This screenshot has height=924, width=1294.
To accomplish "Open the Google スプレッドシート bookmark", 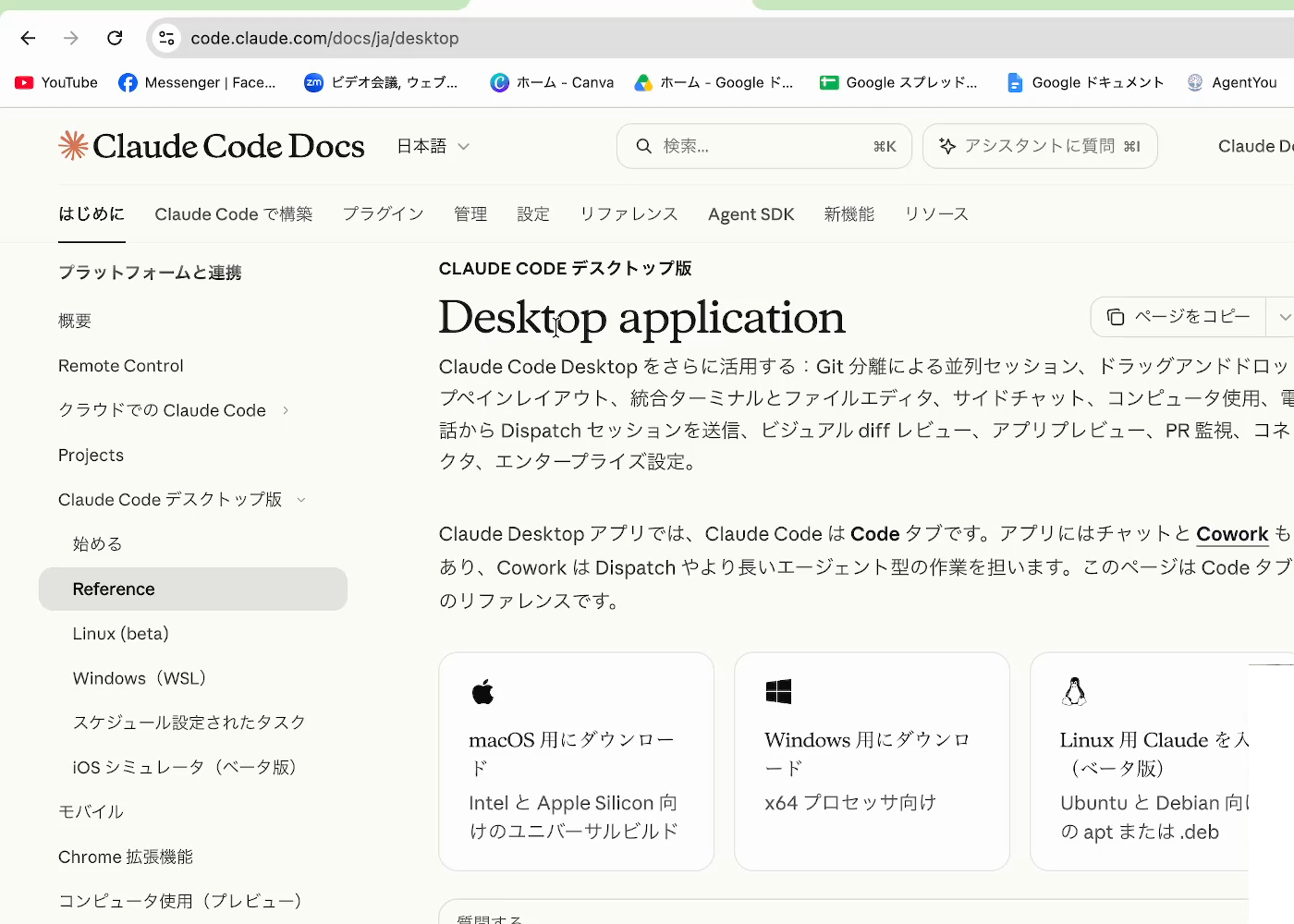I will point(898,82).
